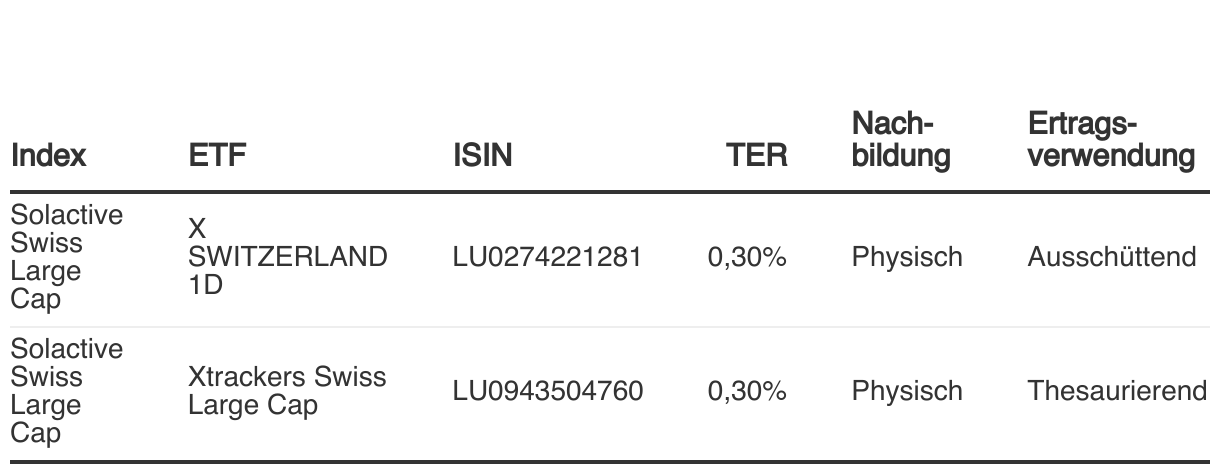
Task: Select the TER column header
Action: tap(757, 156)
